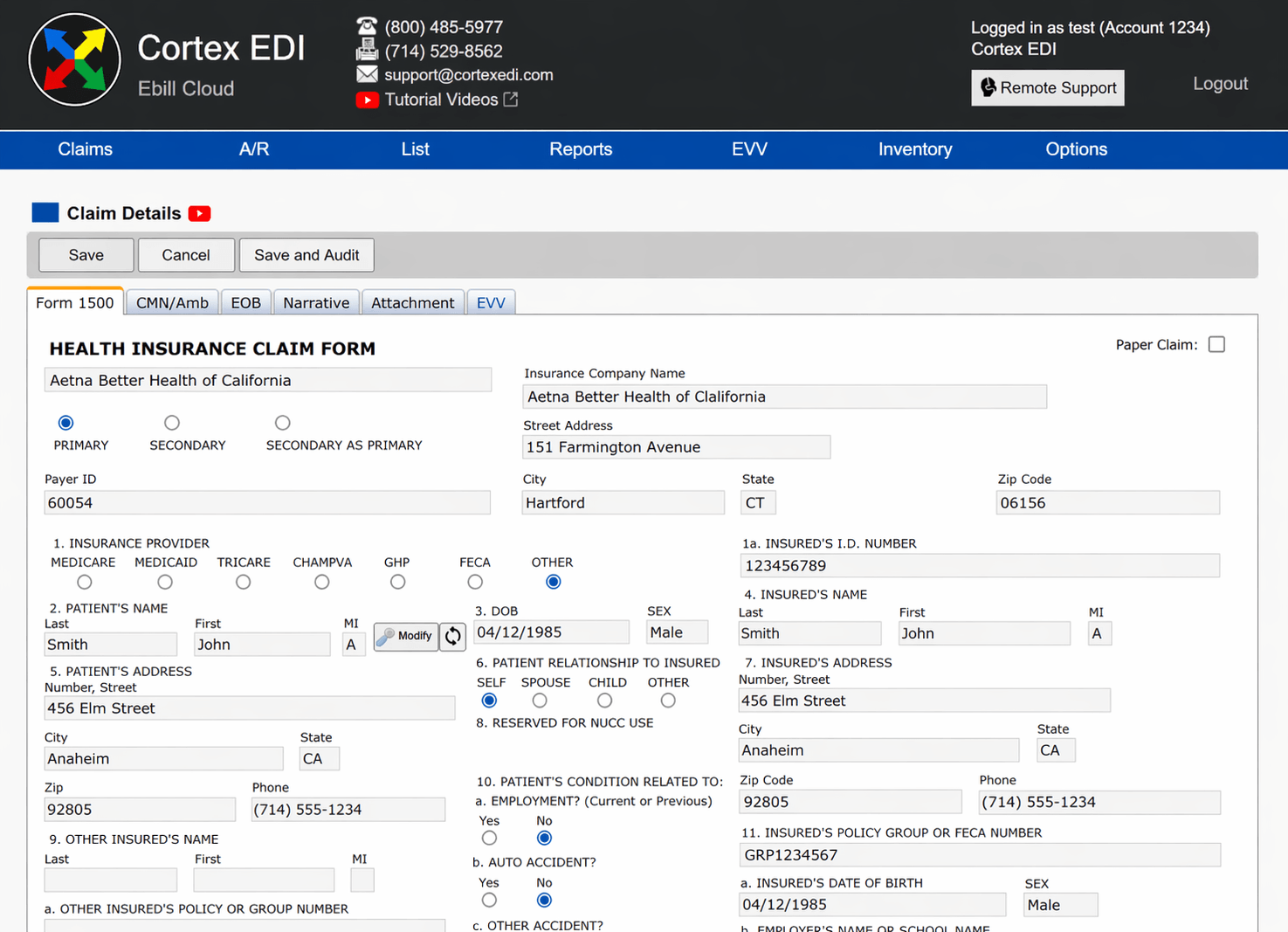
Task: Select GHP insurance provider
Action: point(397,582)
